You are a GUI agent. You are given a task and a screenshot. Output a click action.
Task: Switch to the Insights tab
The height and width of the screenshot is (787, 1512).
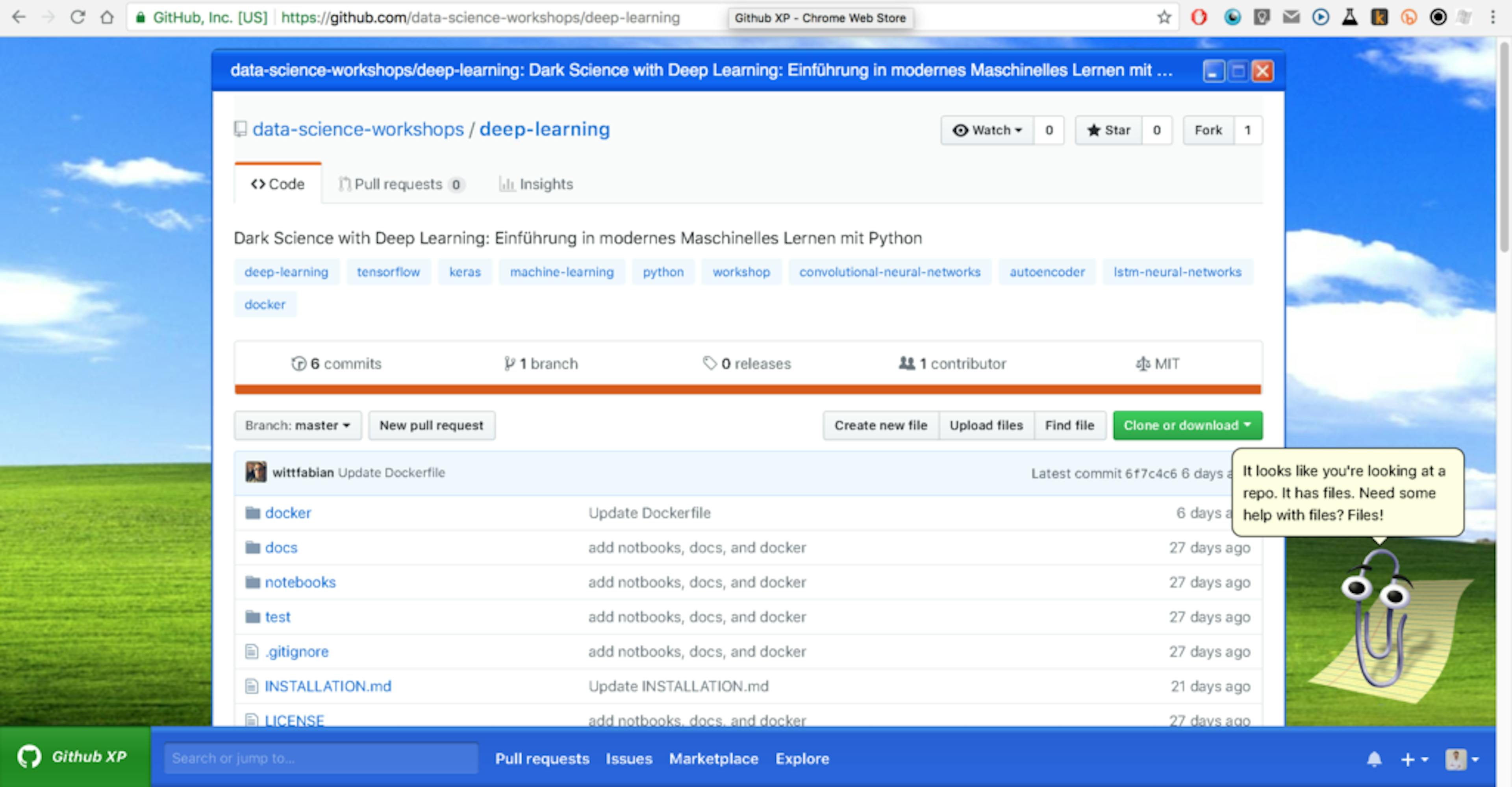pos(535,184)
